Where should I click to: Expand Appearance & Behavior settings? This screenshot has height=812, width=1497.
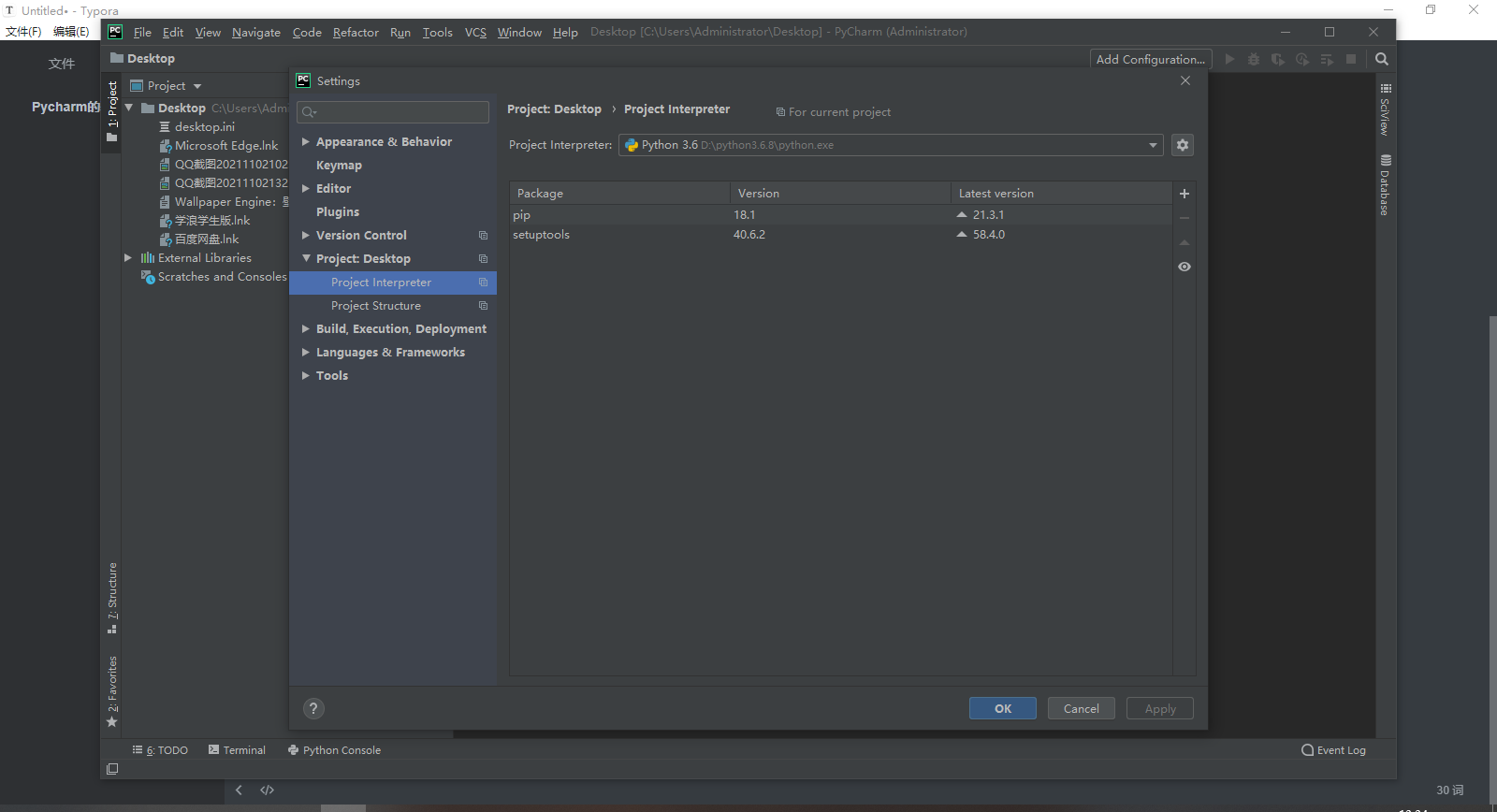pos(305,142)
